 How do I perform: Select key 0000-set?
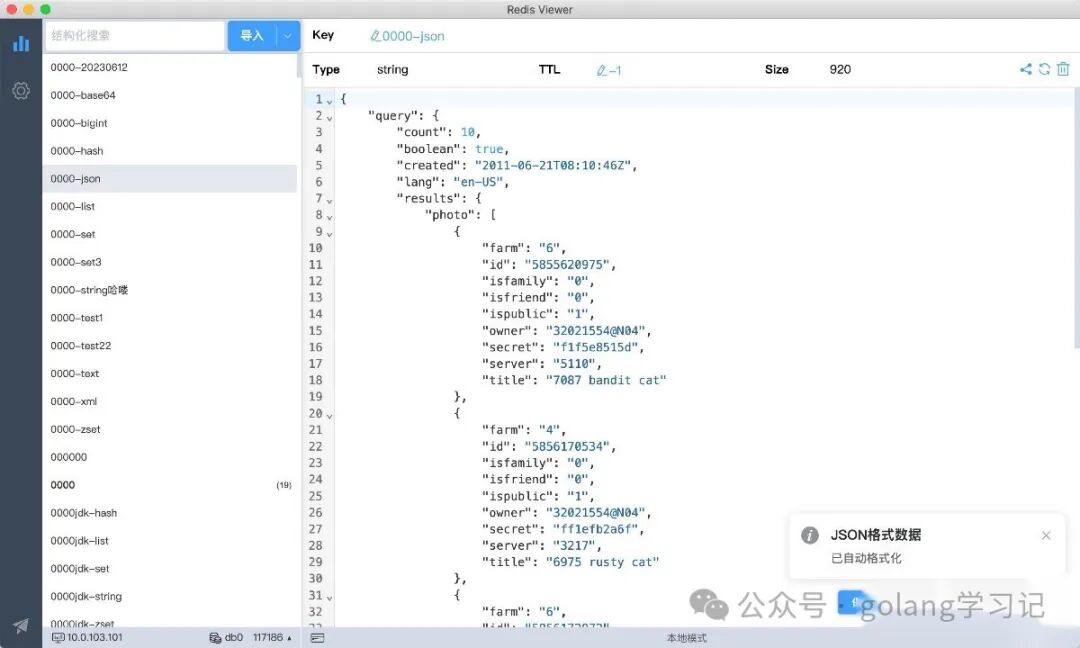pyautogui.click(x=169, y=234)
